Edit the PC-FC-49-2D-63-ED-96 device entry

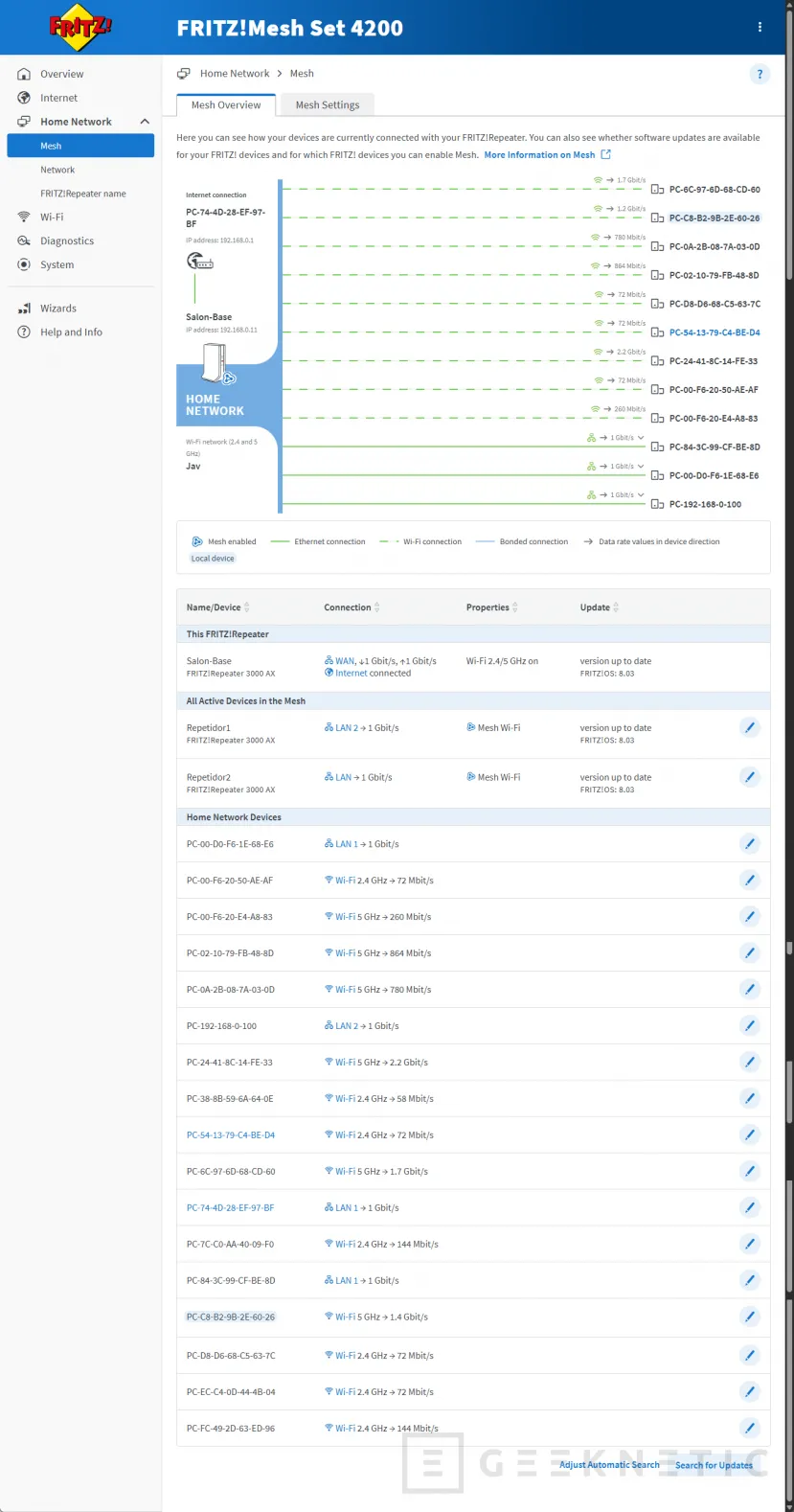click(750, 1428)
